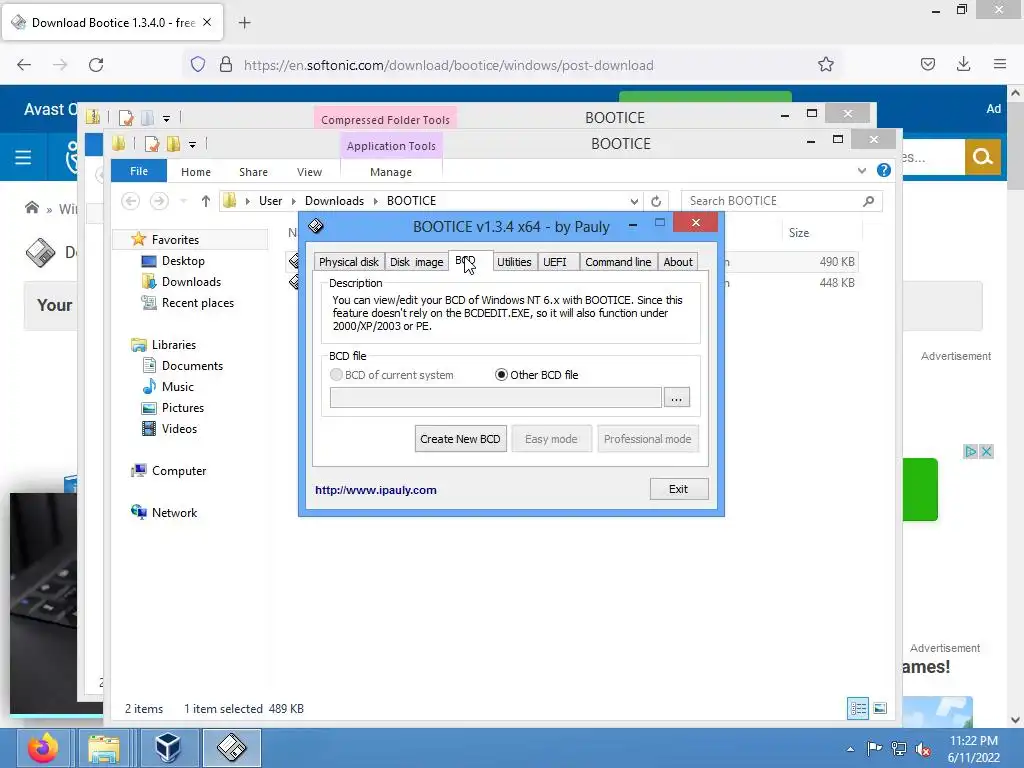Bookmark this page with the star icon
The width and height of the screenshot is (1024, 768).
[825, 65]
